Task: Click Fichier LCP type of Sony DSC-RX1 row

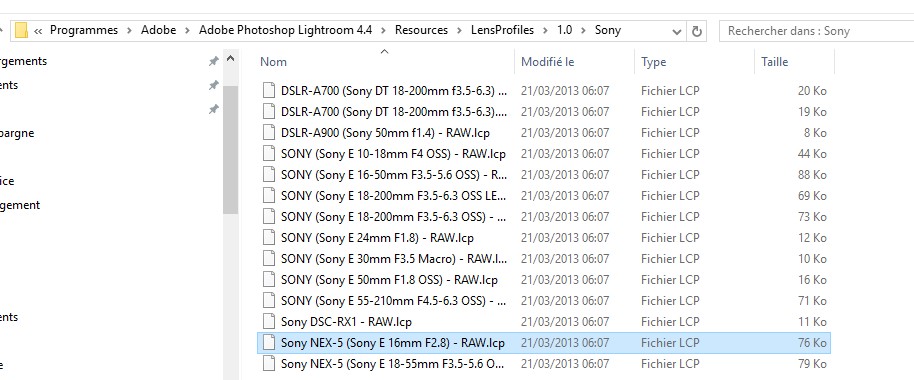Action: point(670,322)
